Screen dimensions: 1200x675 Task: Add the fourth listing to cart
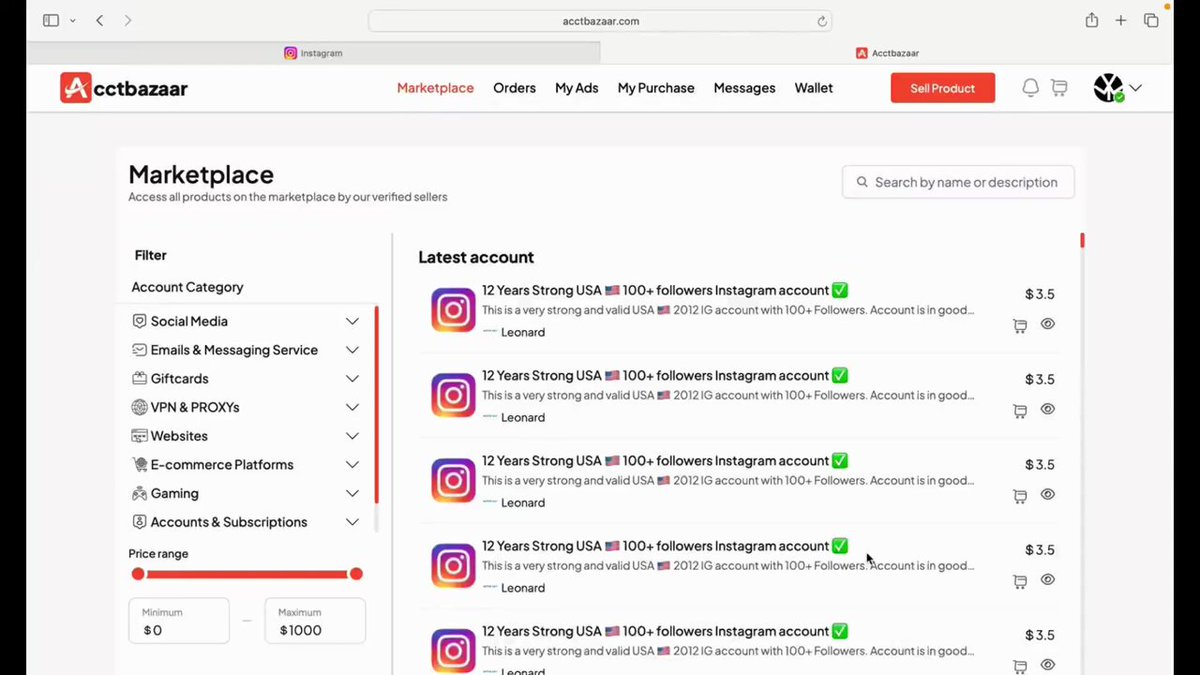pyautogui.click(x=1020, y=581)
